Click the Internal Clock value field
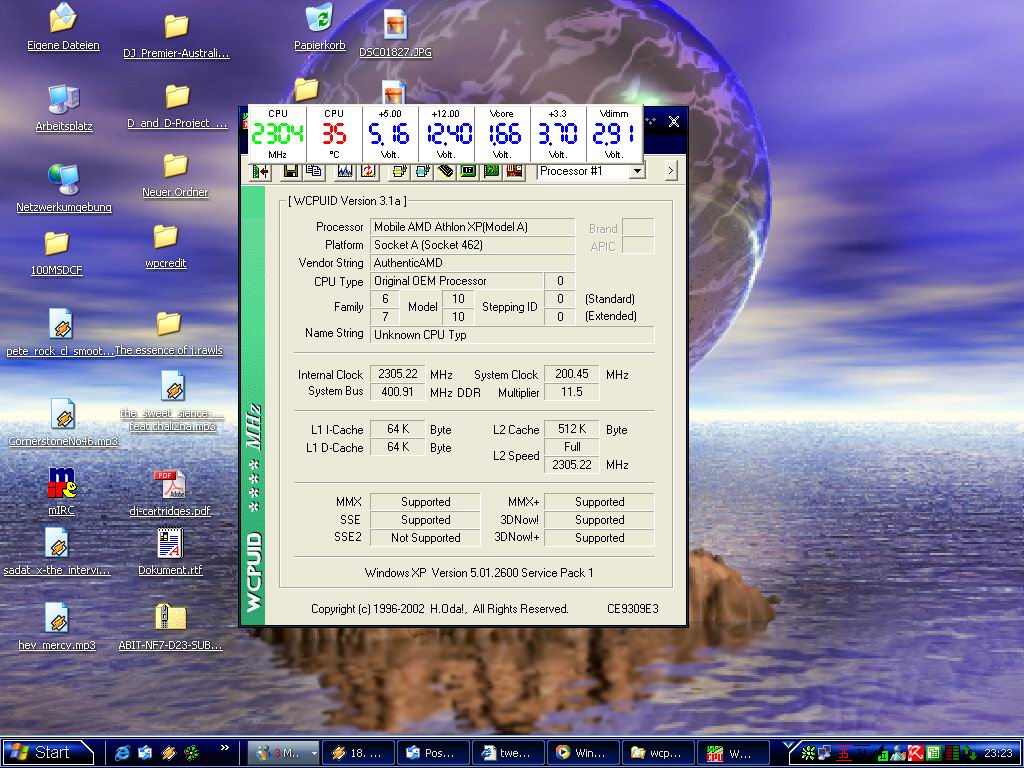The image size is (1024, 768). tap(398, 374)
